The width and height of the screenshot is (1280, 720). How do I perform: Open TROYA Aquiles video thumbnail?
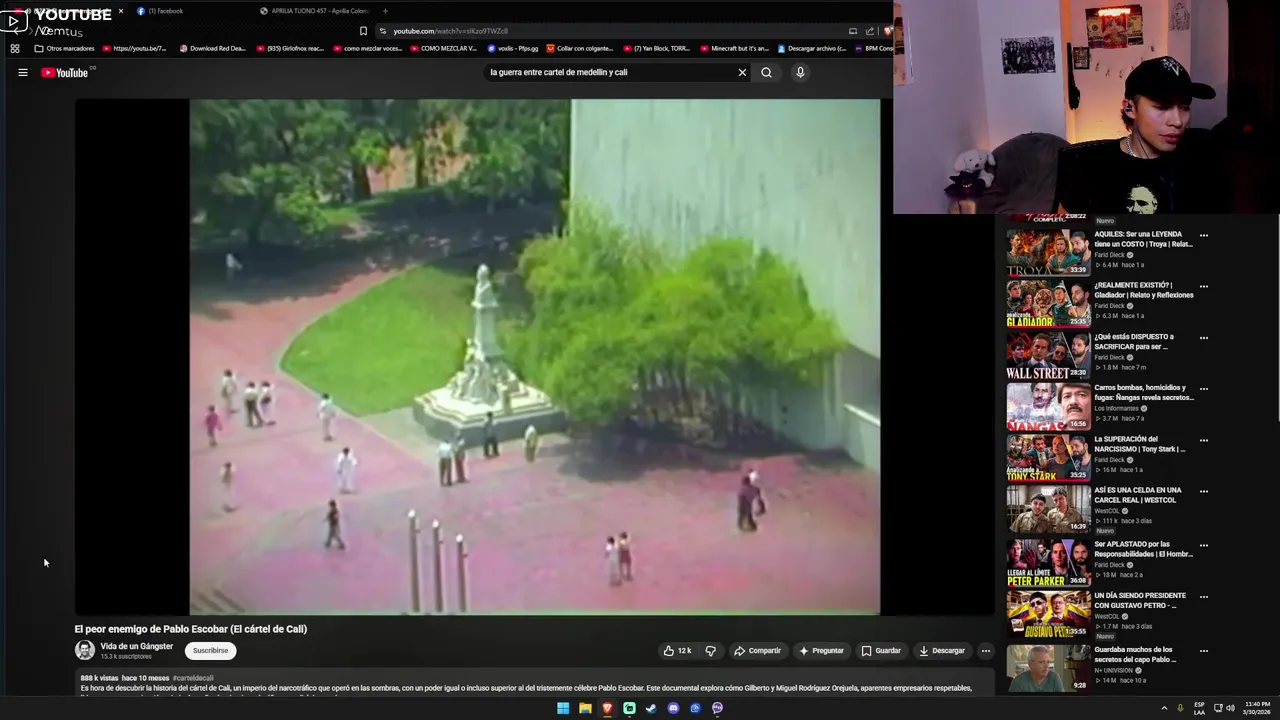tap(1048, 253)
